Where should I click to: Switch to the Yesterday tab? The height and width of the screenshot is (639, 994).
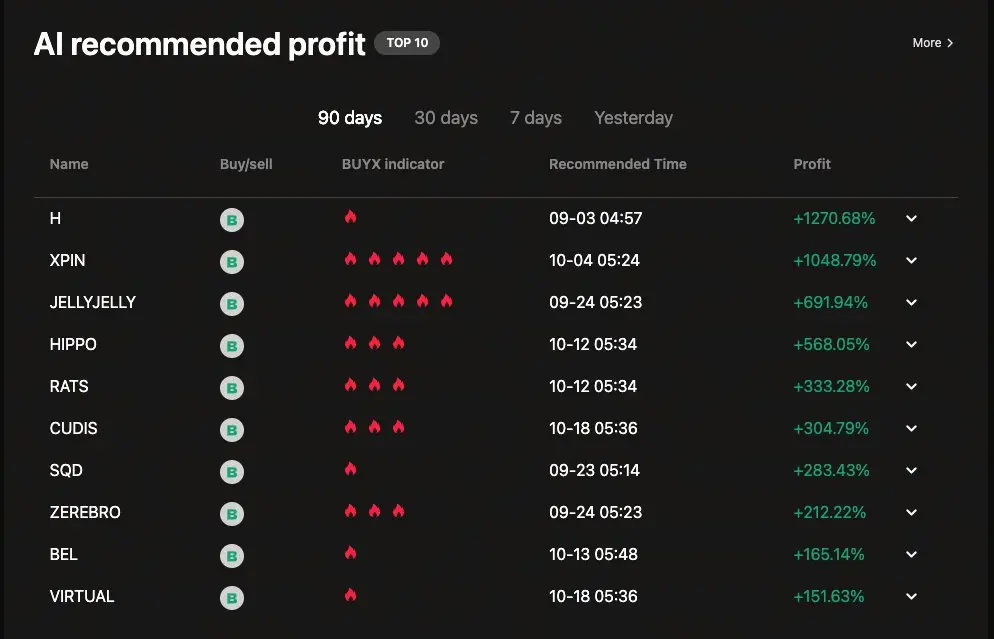(x=633, y=118)
